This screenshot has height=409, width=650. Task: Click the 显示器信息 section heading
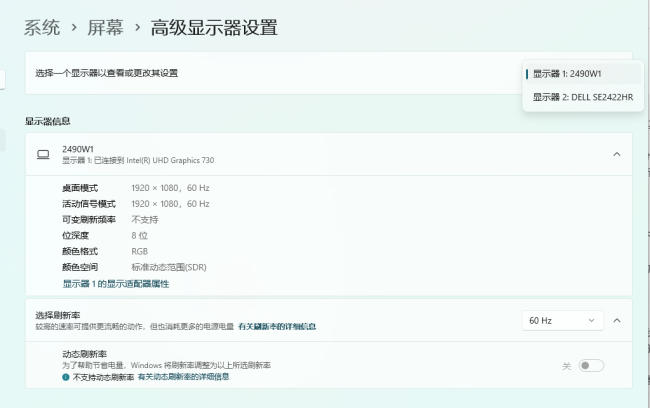(48, 121)
